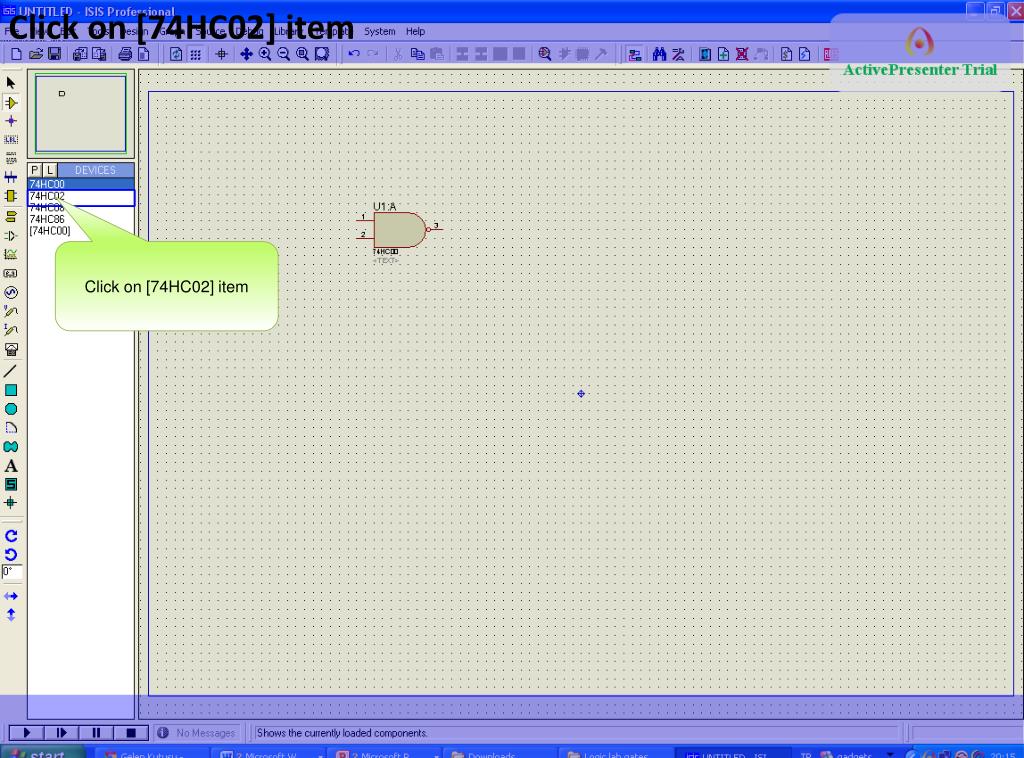Click the Search and Tag binoculars icon
Screen dimensions: 1024x758
click(659, 54)
